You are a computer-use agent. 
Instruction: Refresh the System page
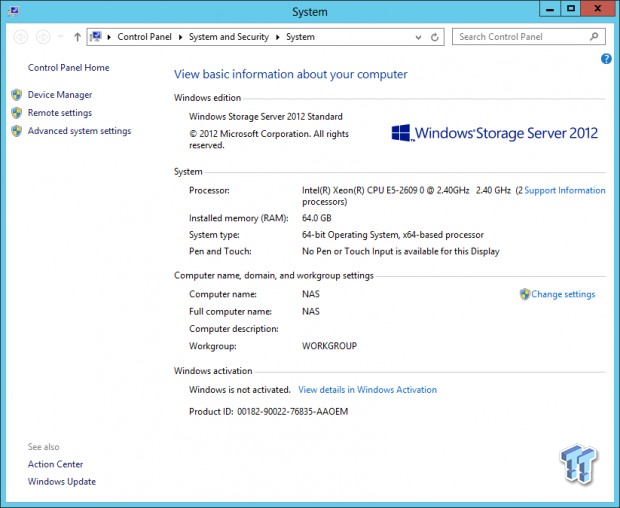(435, 37)
